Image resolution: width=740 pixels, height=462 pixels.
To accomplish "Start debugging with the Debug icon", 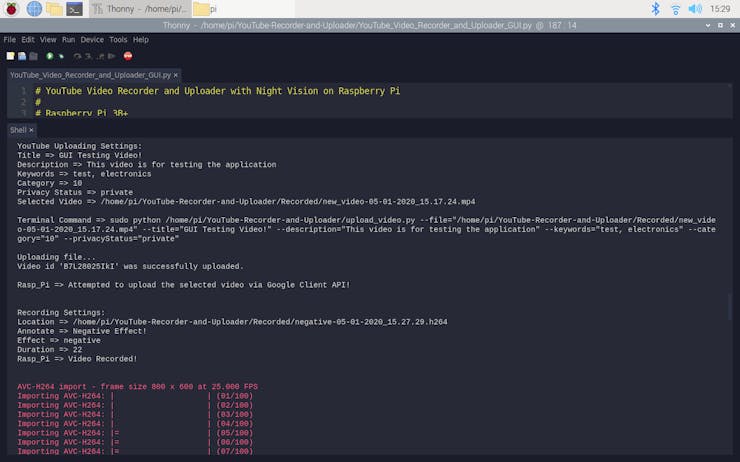I will click(x=61, y=56).
